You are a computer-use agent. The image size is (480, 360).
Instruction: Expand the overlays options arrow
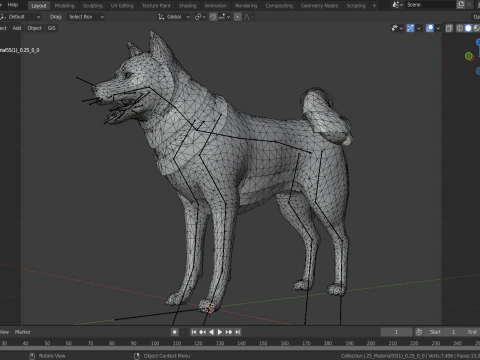[438, 28]
